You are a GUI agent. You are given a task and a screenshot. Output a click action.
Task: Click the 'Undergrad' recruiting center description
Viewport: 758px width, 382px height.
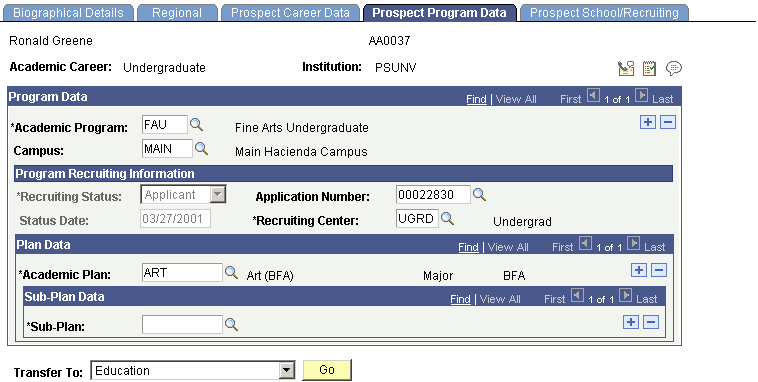(x=522, y=222)
